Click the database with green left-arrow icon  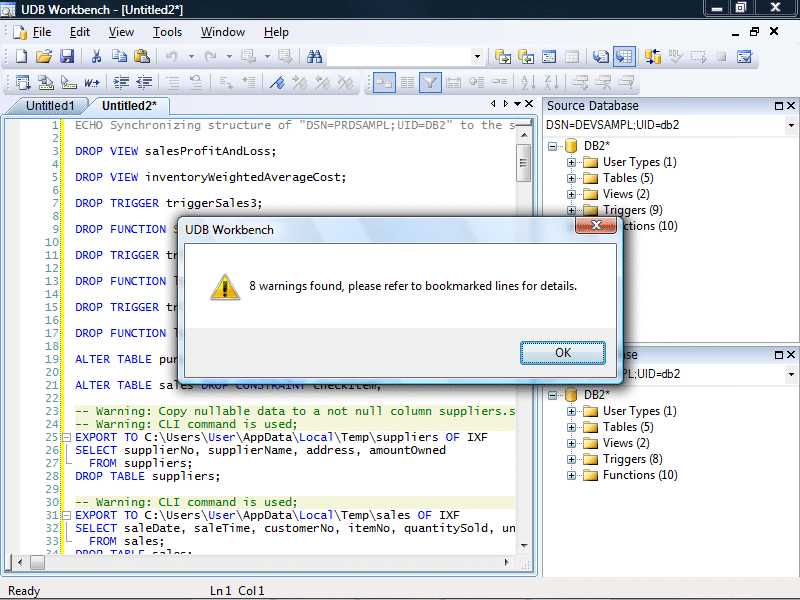[x=526, y=57]
